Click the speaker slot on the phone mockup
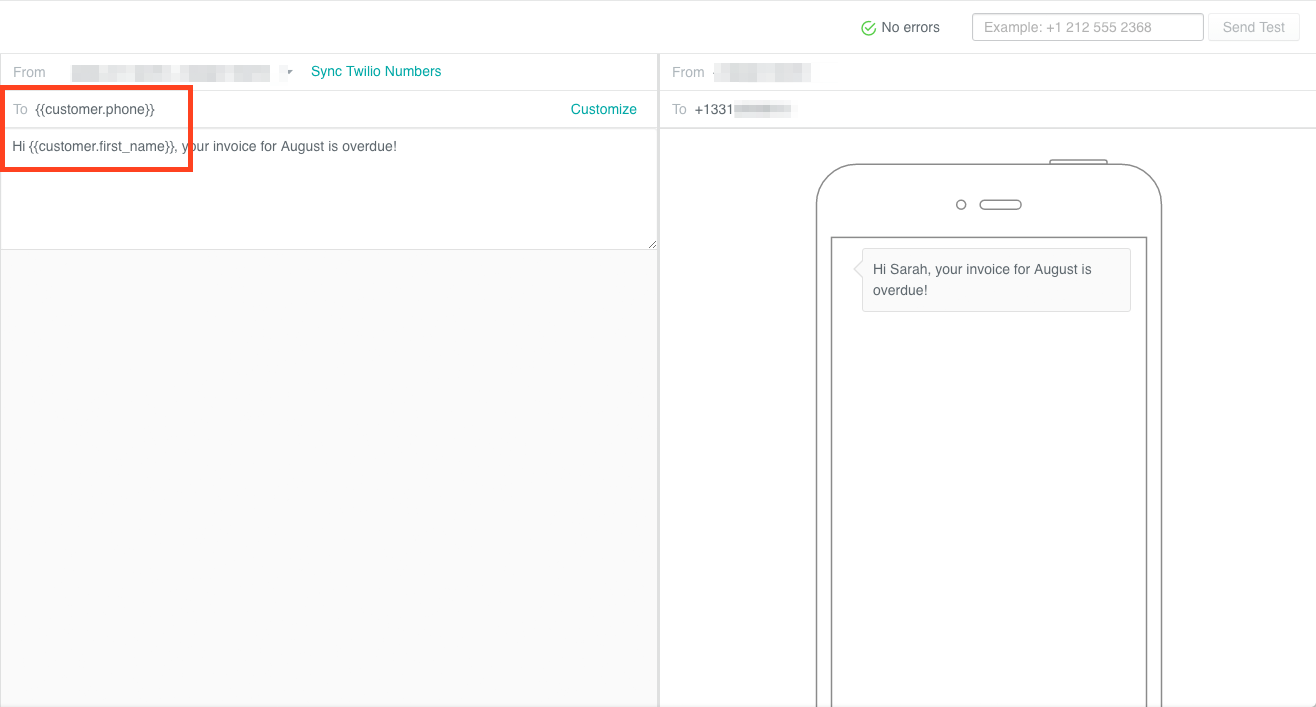The height and width of the screenshot is (707, 1316). 1001,204
